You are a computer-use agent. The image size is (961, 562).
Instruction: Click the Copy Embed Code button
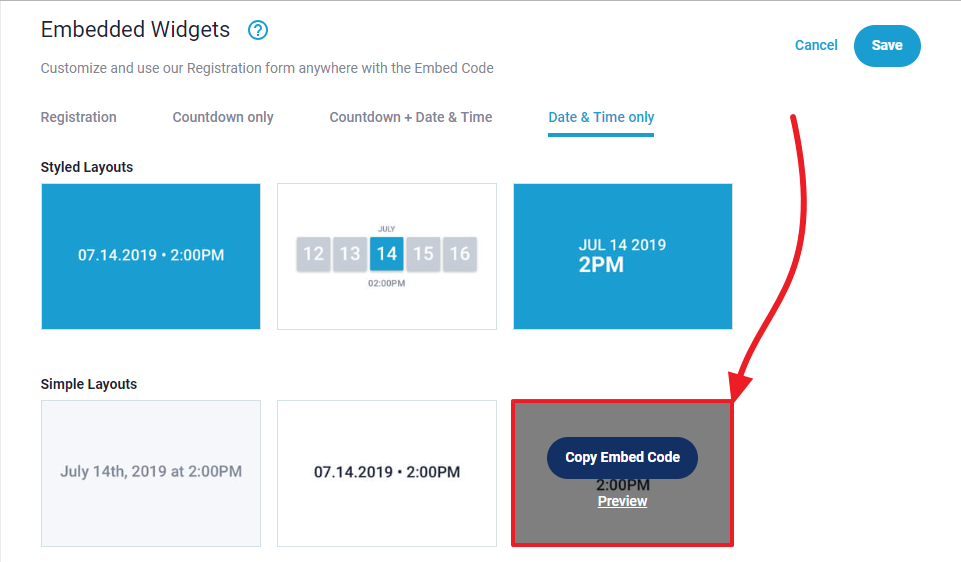point(622,457)
